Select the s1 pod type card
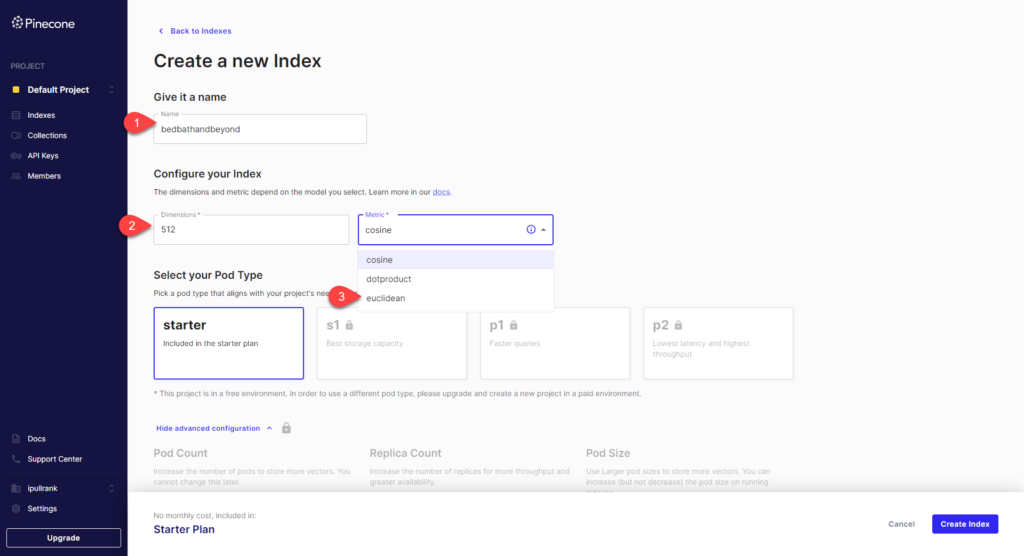 coord(392,343)
